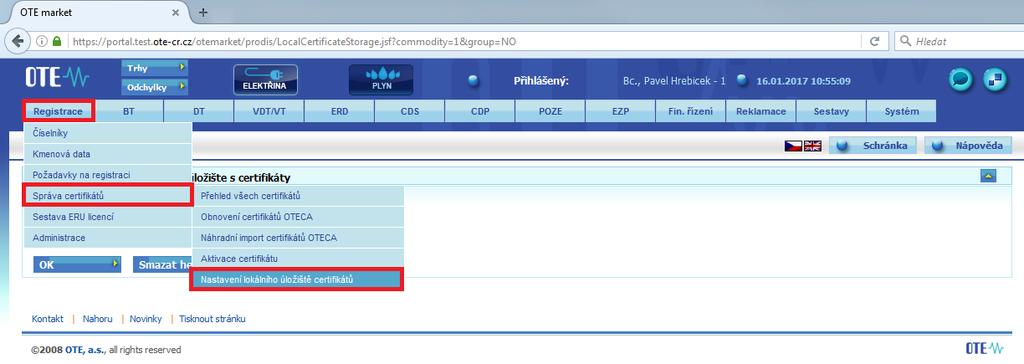Image resolution: width=1024 pixels, height=364 pixels.
Task: Click the green padlock security icon
Action: point(57,41)
